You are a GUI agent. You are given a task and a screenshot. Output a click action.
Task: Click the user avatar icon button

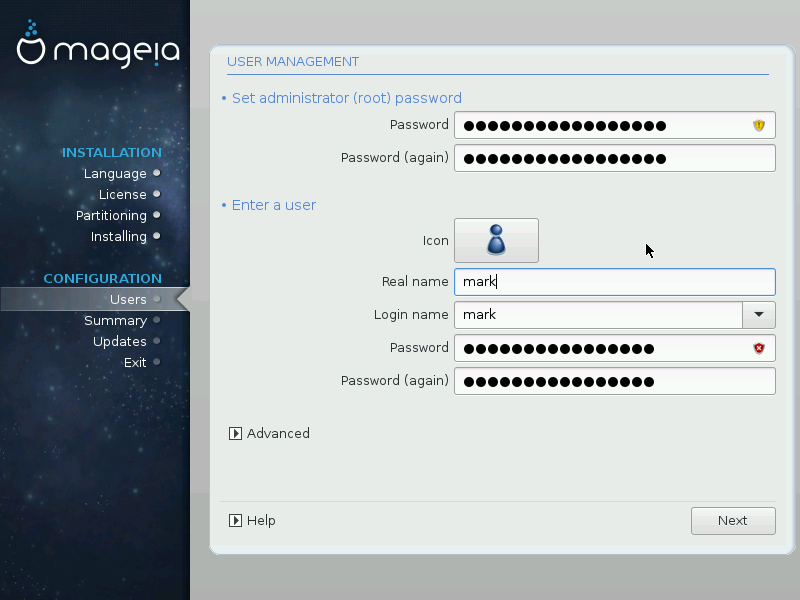coord(496,240)
